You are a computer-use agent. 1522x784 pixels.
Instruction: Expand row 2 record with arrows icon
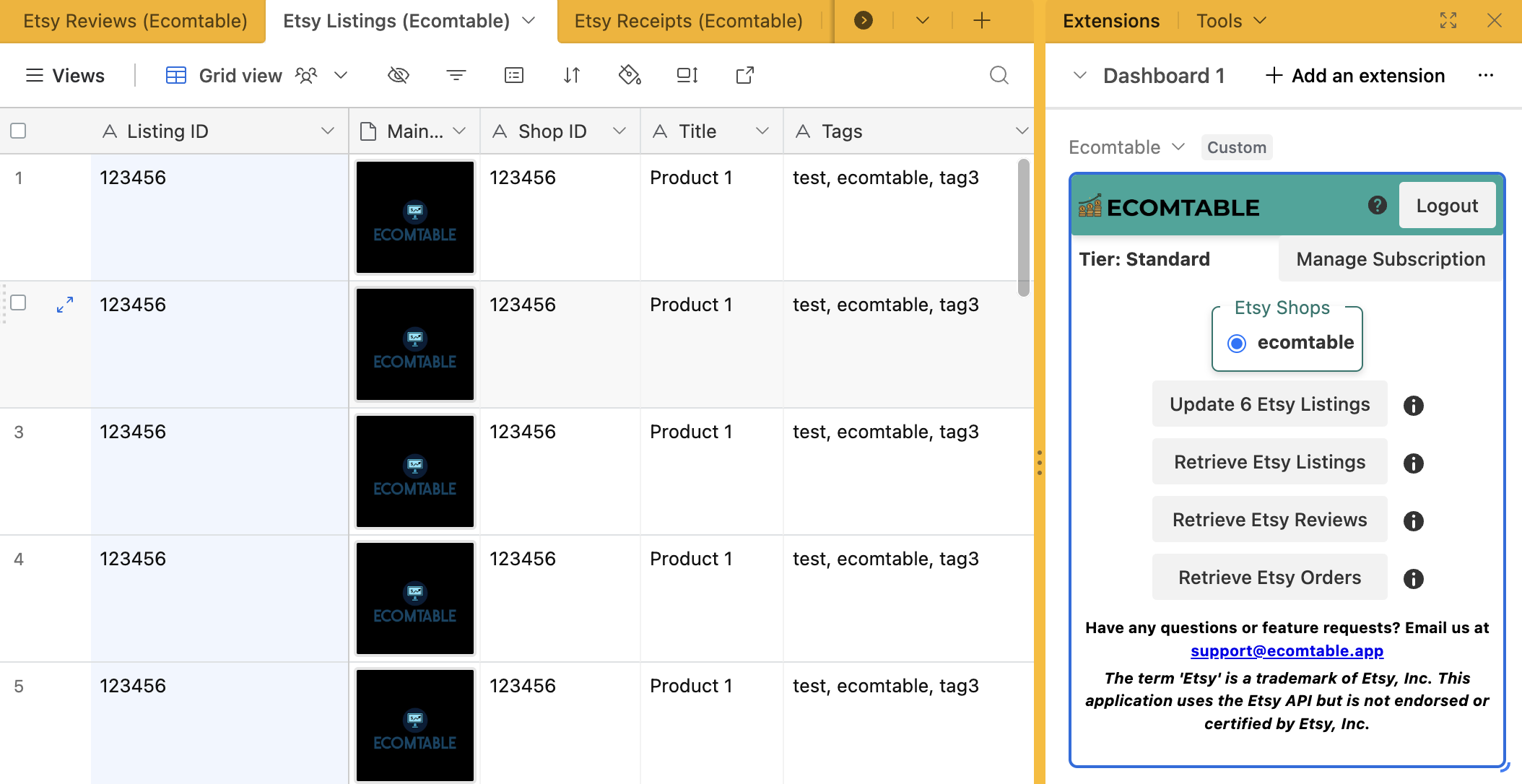tap(65, 305)
